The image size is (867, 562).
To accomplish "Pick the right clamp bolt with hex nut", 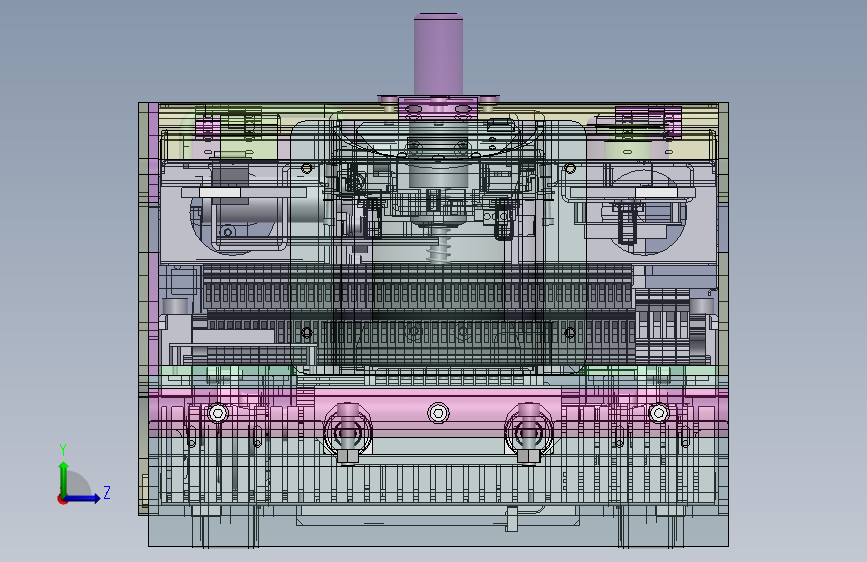I will [x=528, y=434].
